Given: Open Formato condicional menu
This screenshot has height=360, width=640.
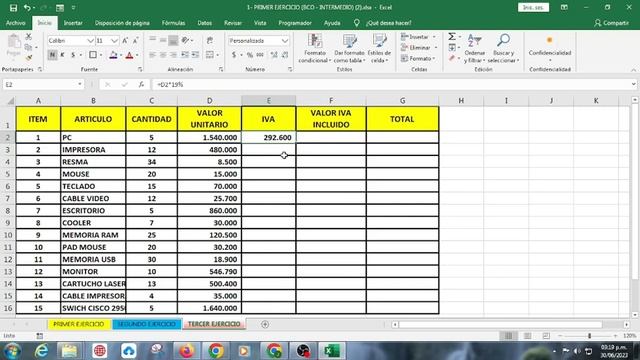Looking at the screenshot, I should point(315,48).
